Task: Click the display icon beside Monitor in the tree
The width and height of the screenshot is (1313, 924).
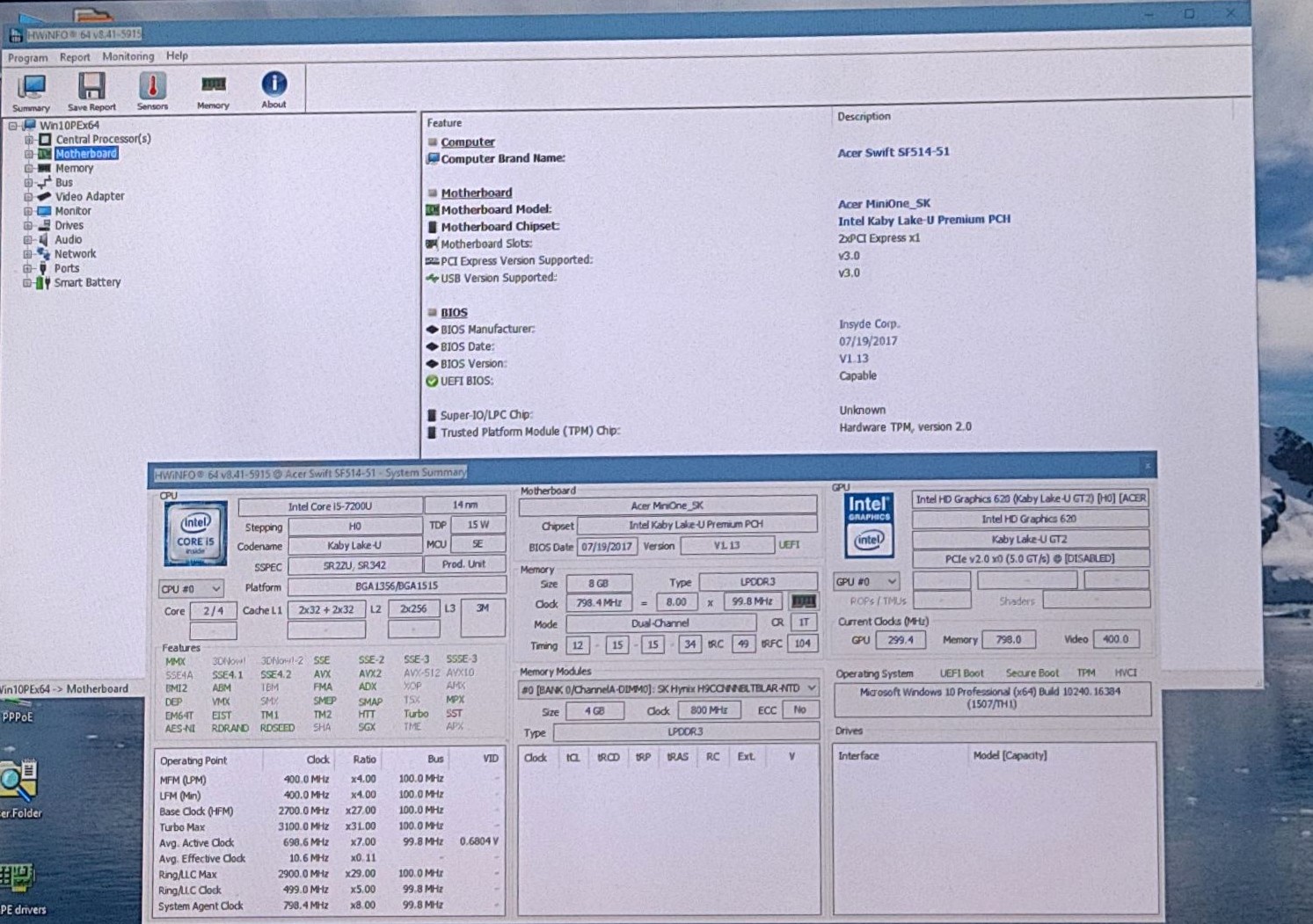Action: [x=44, y=211]
